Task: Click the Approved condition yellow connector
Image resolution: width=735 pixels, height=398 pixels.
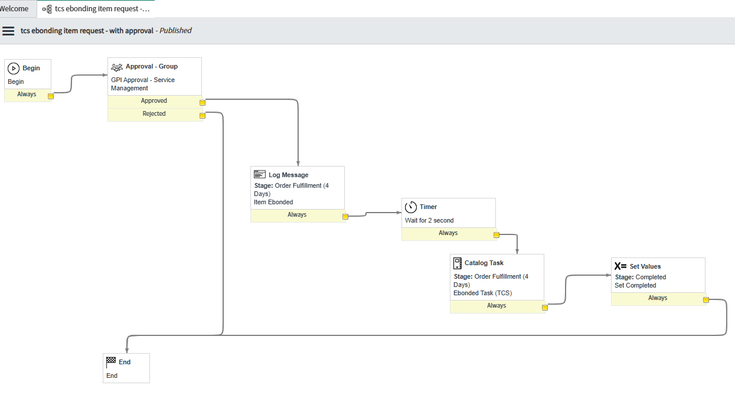Action: [x=202, y=103]
